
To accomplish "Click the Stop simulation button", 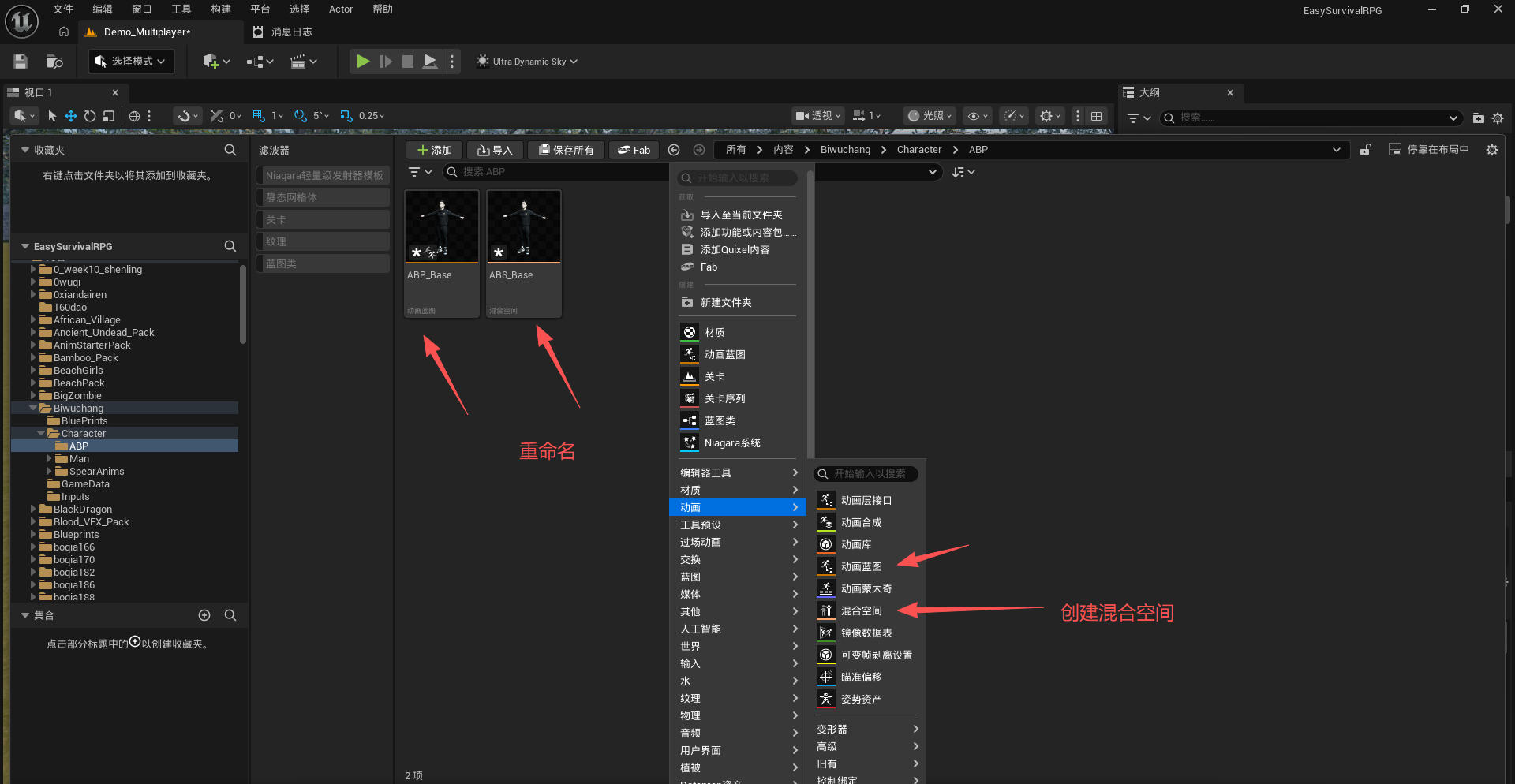I will [x=408, y=62].
